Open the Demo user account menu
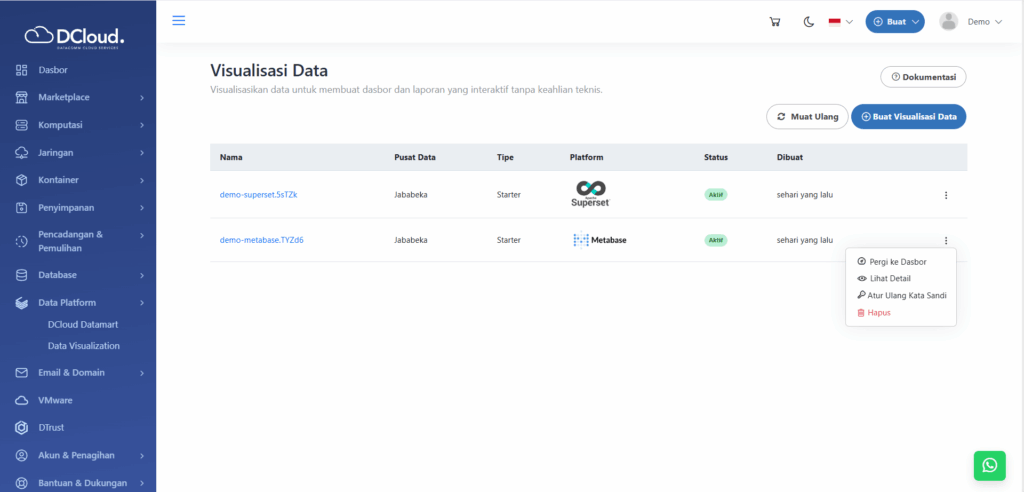Viewport: 1024px width, 492px height. tap(970, 22)
